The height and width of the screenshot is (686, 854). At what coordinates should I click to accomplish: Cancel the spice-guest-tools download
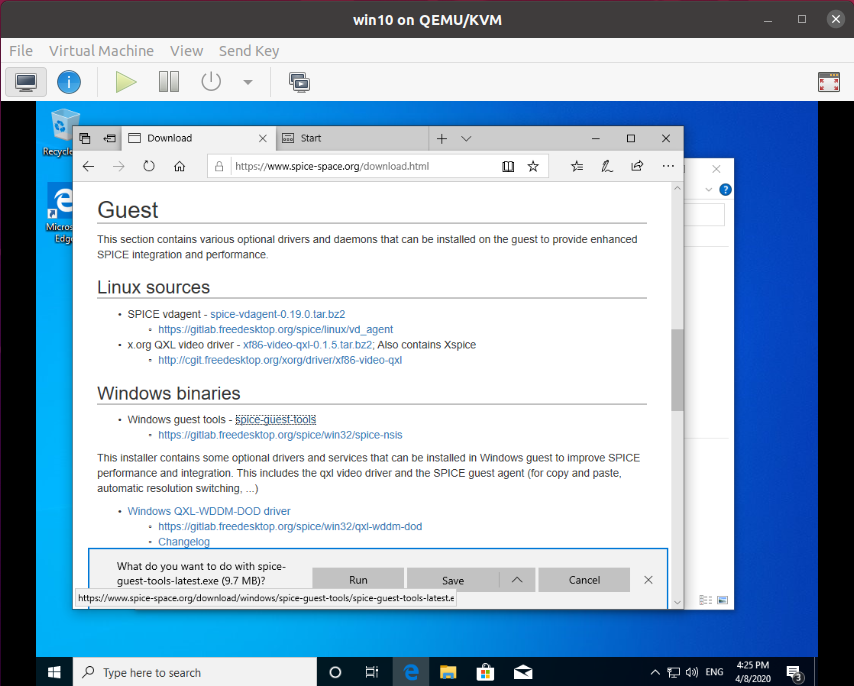tap(584, 580)
